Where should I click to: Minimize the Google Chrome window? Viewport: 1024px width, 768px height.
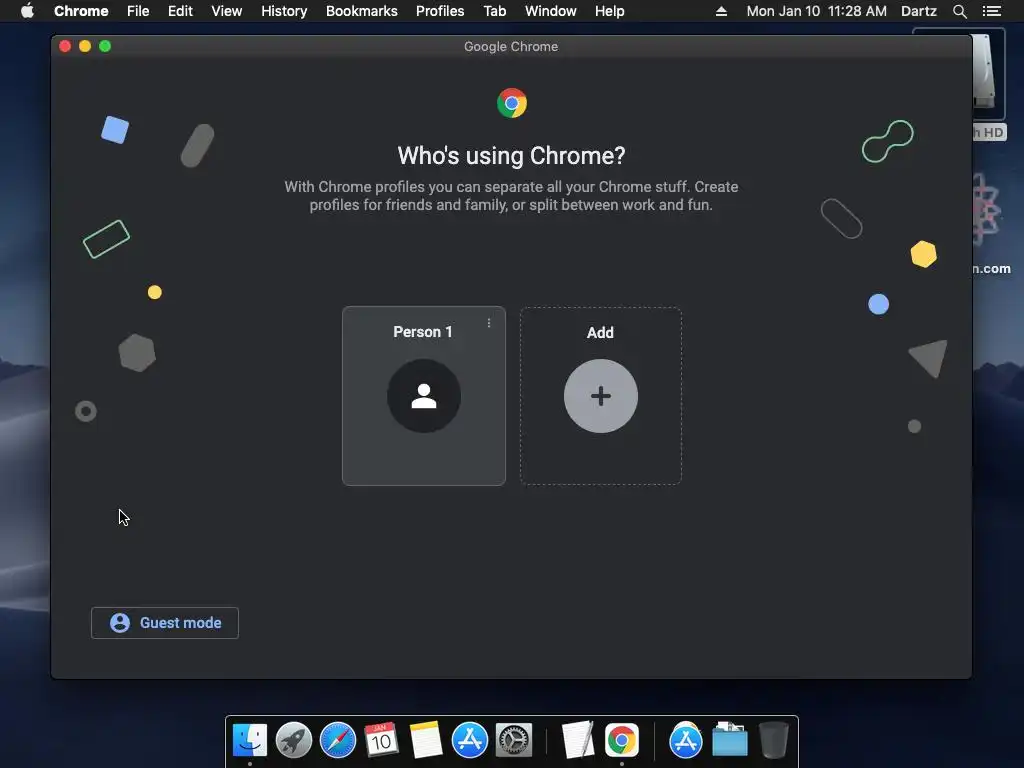[x=85, y=46]
